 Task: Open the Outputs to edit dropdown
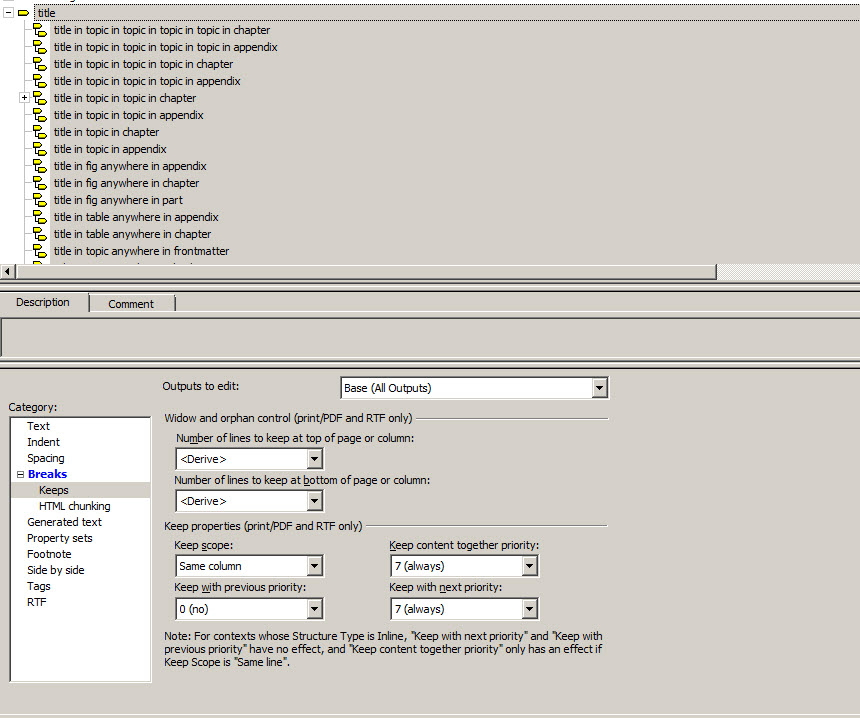[x=599, y=388]
